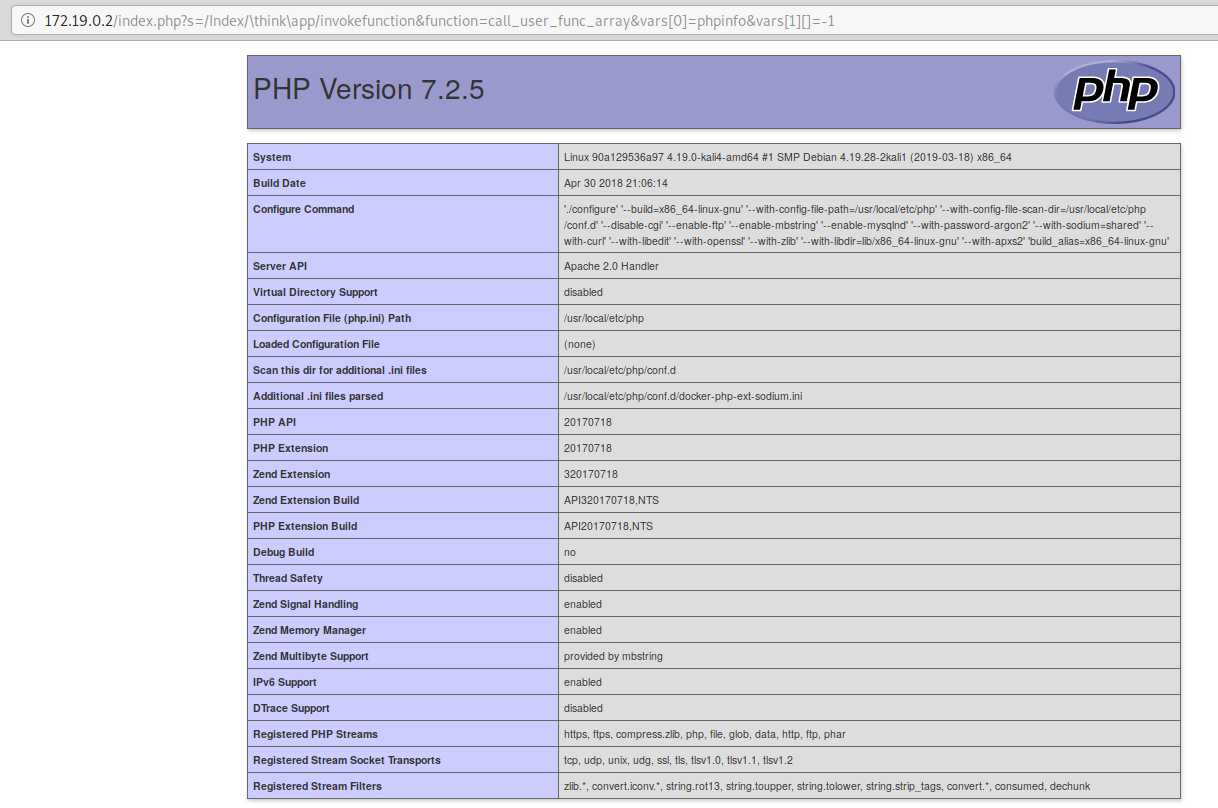Click the PHP Version 7.2.5 header
This screenshot has height=808, width=1218.
click(368, 90)
